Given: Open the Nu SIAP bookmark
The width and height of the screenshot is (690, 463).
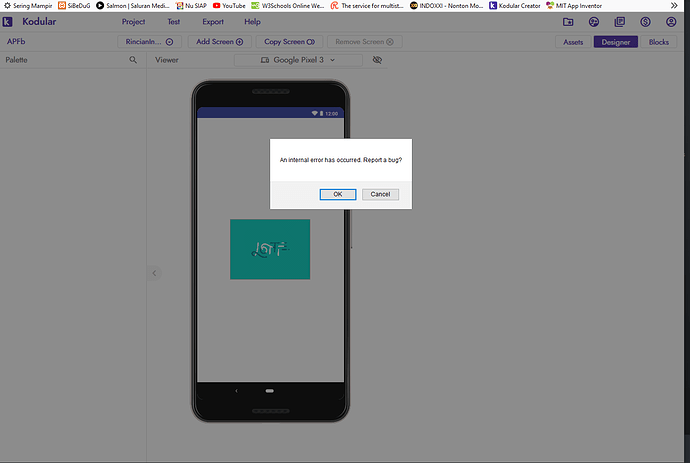Looking at the screenshot, I should tap(191, 6).
